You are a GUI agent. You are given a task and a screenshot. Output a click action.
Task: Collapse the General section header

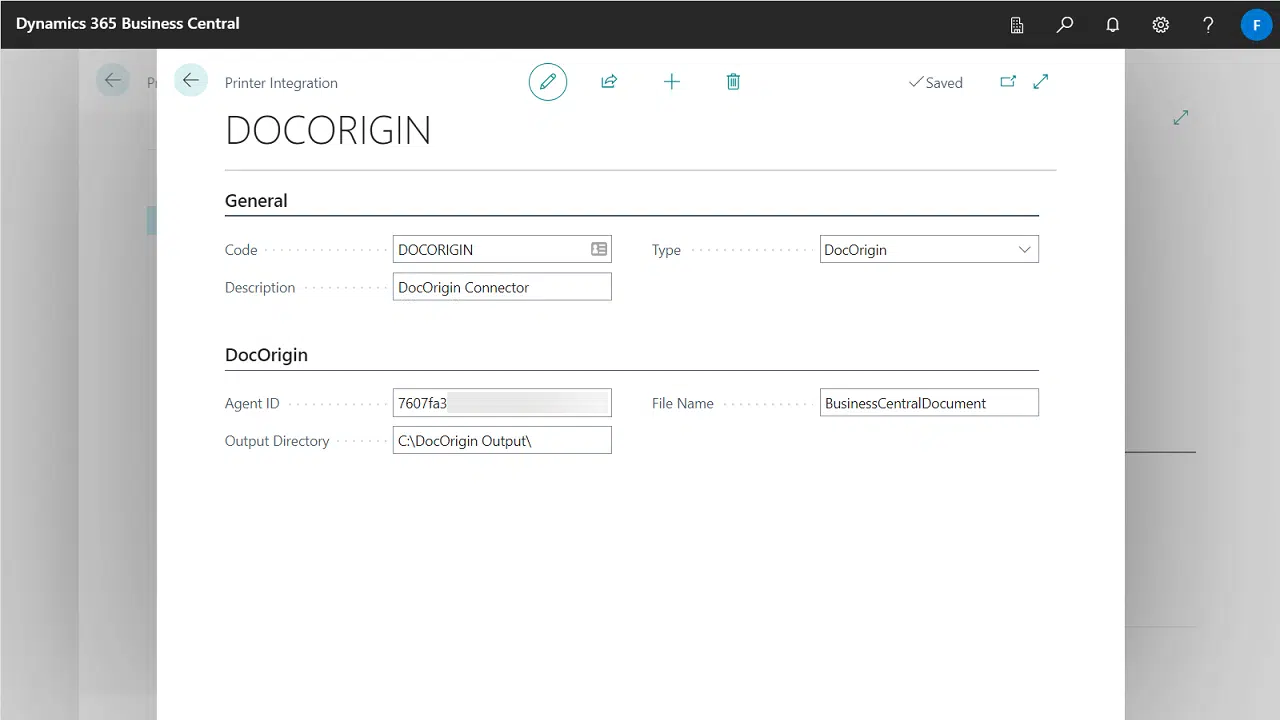256,200
